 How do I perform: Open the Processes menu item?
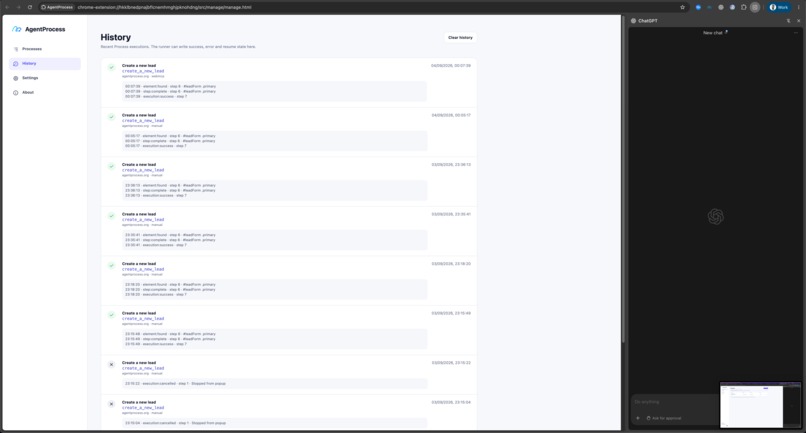coord(45,49)
